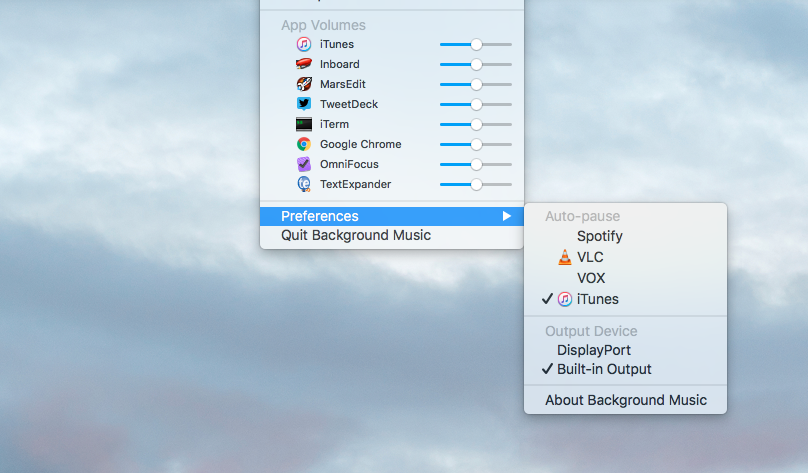Adjust the TextExpander volume slider

pyautogui.click(x=476, y=184)
